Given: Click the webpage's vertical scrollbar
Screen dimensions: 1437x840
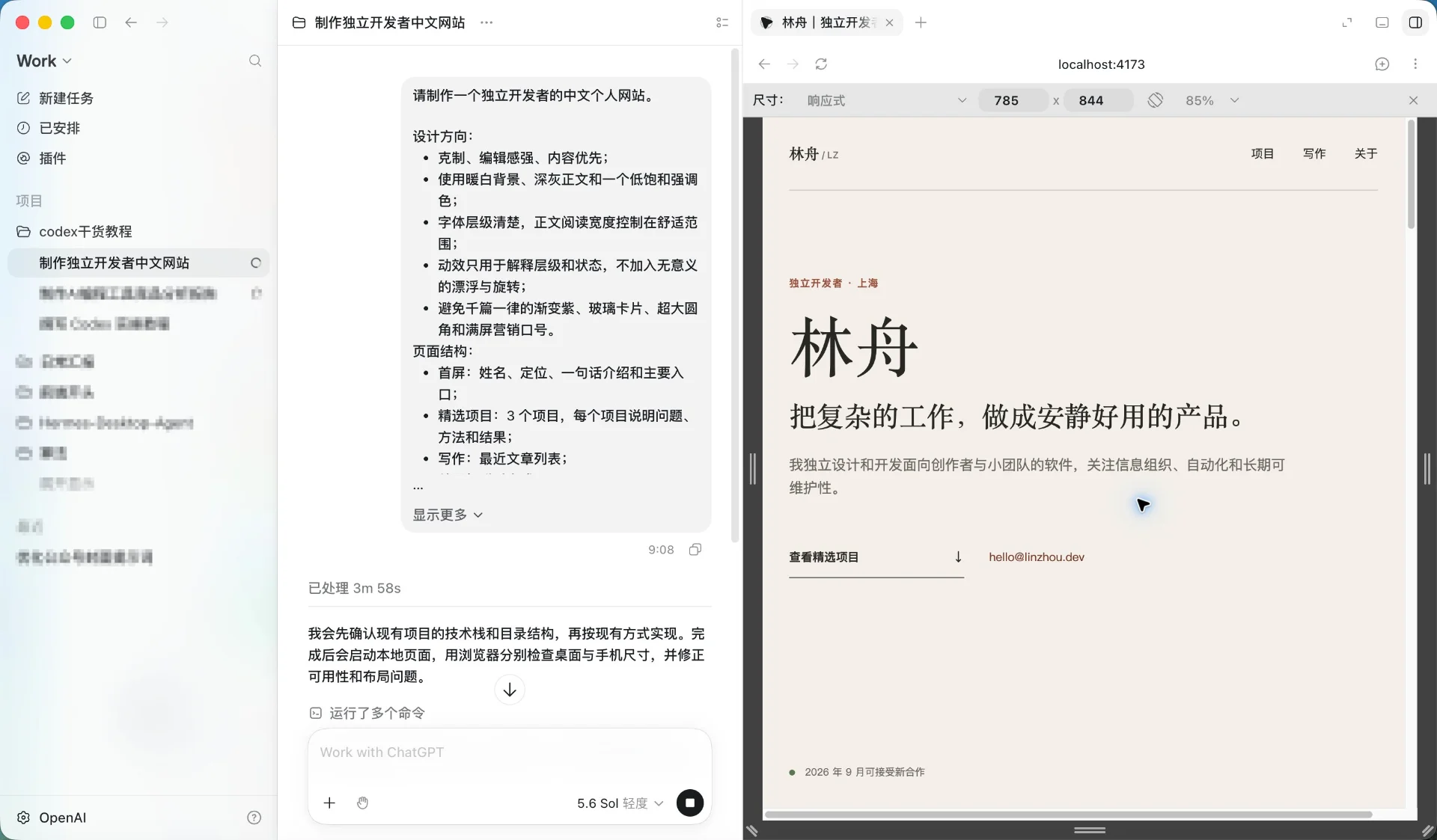Looking at the screenshot, I should (x=1412, y=176).
